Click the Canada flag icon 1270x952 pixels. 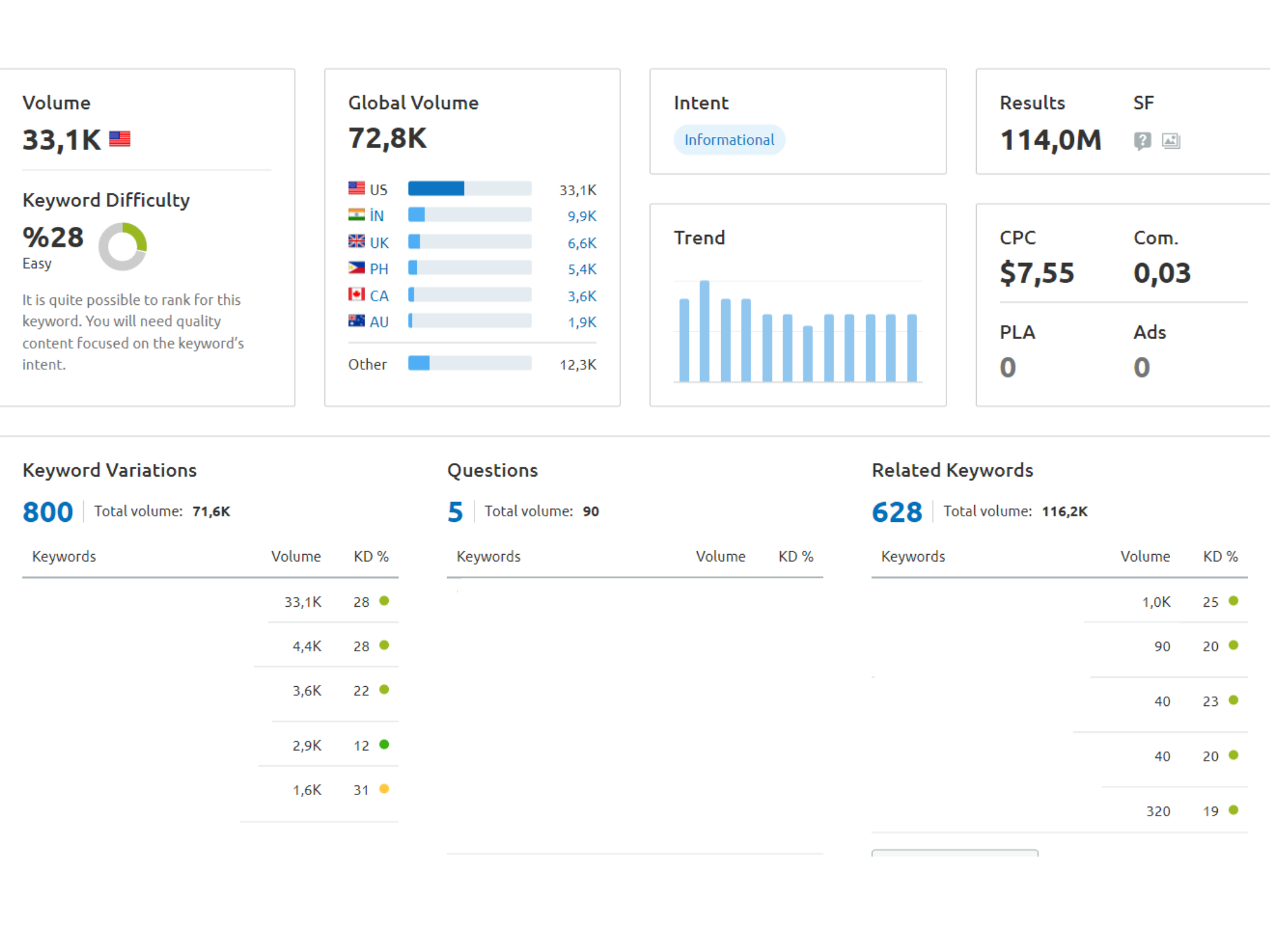(x=357, y=294)
